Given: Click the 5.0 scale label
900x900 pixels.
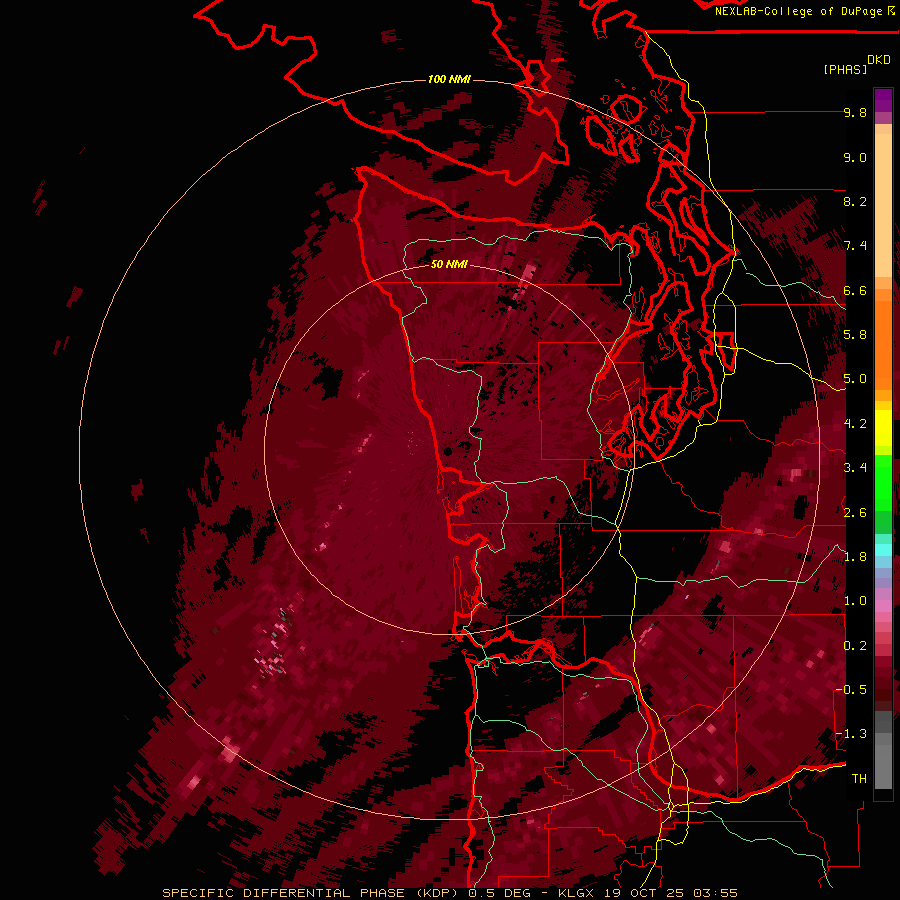Looking at the screenshot, I should (855, 379).
